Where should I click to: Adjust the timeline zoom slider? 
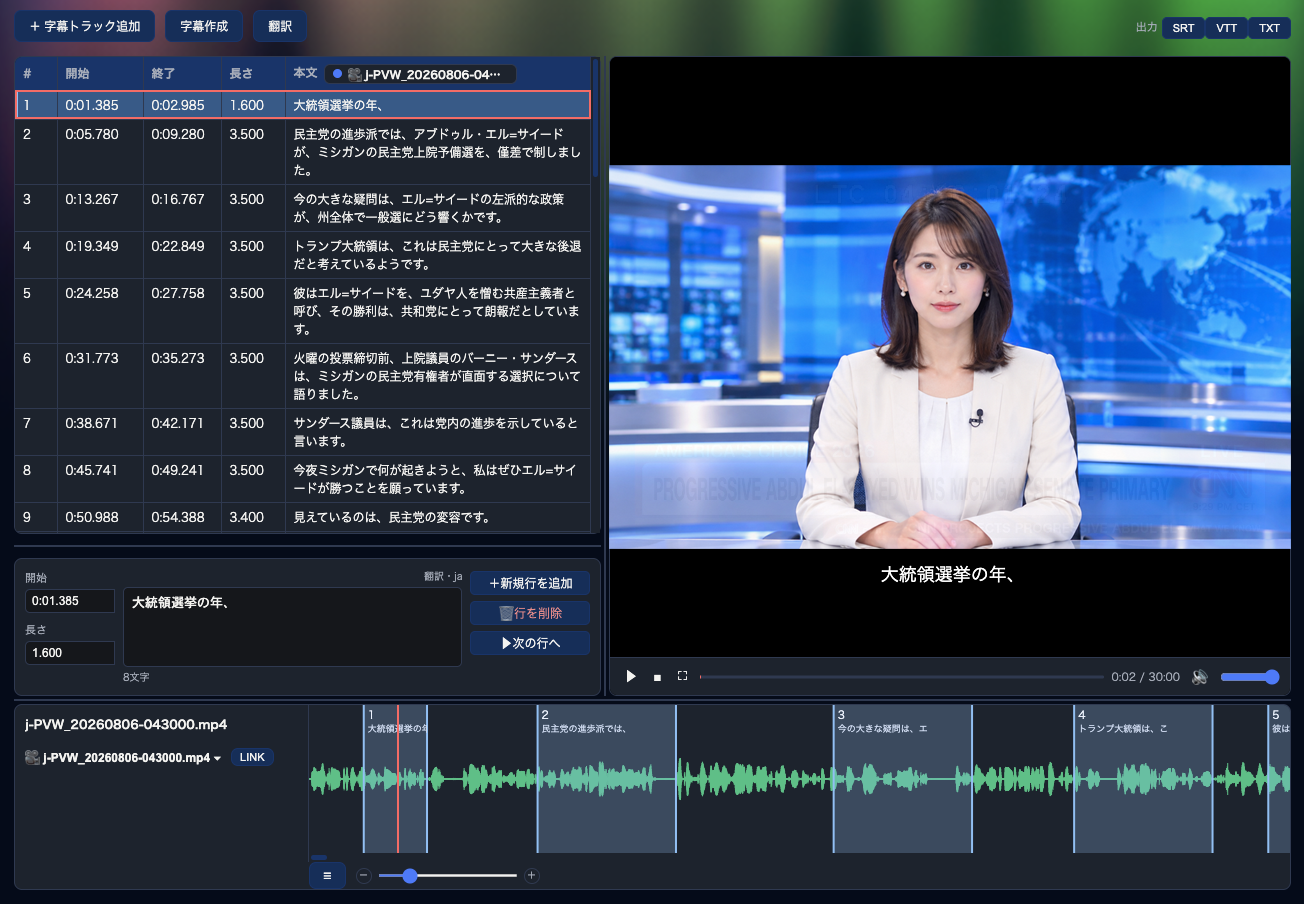[448, 876]
